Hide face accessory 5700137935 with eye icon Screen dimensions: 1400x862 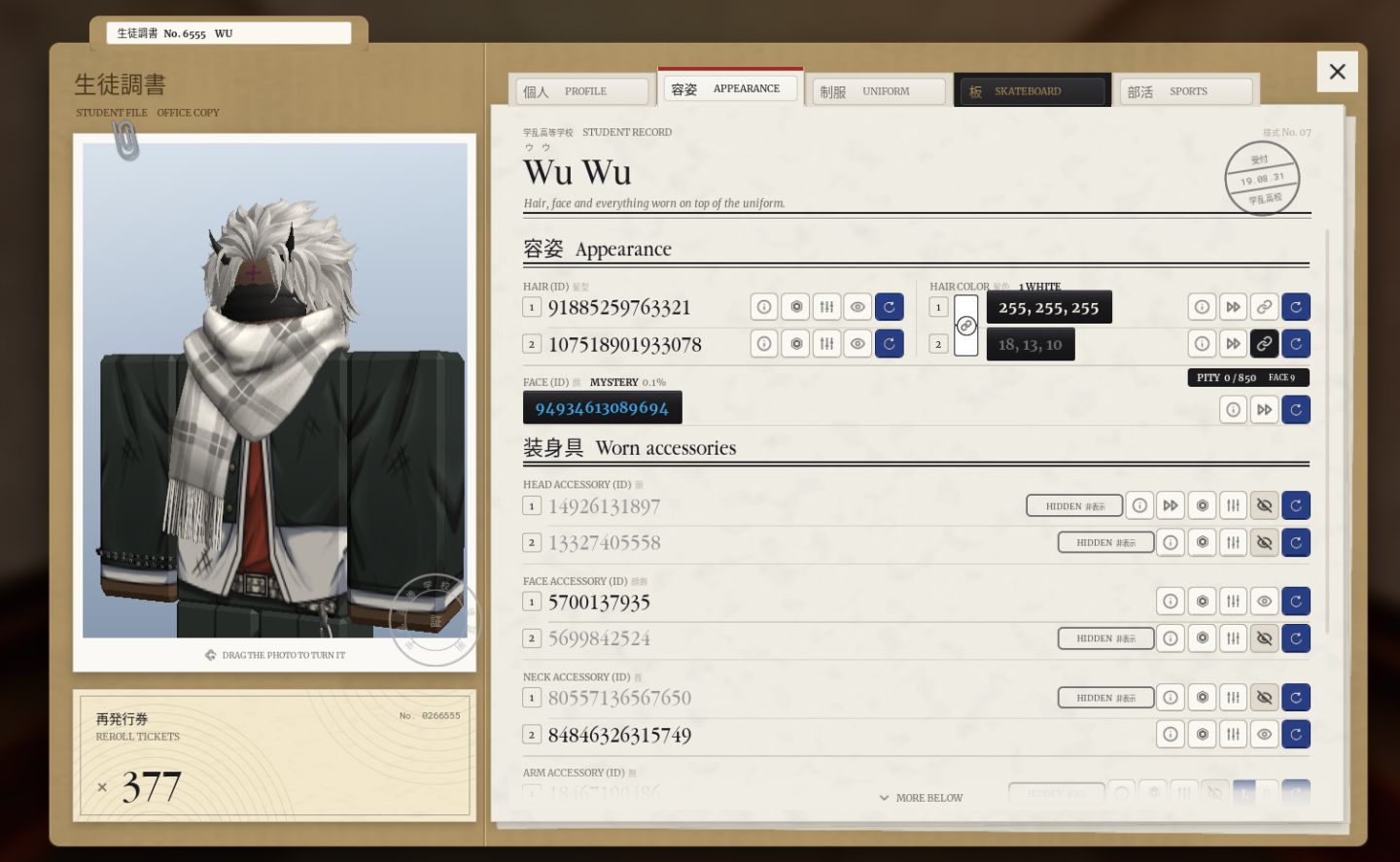1264,602
